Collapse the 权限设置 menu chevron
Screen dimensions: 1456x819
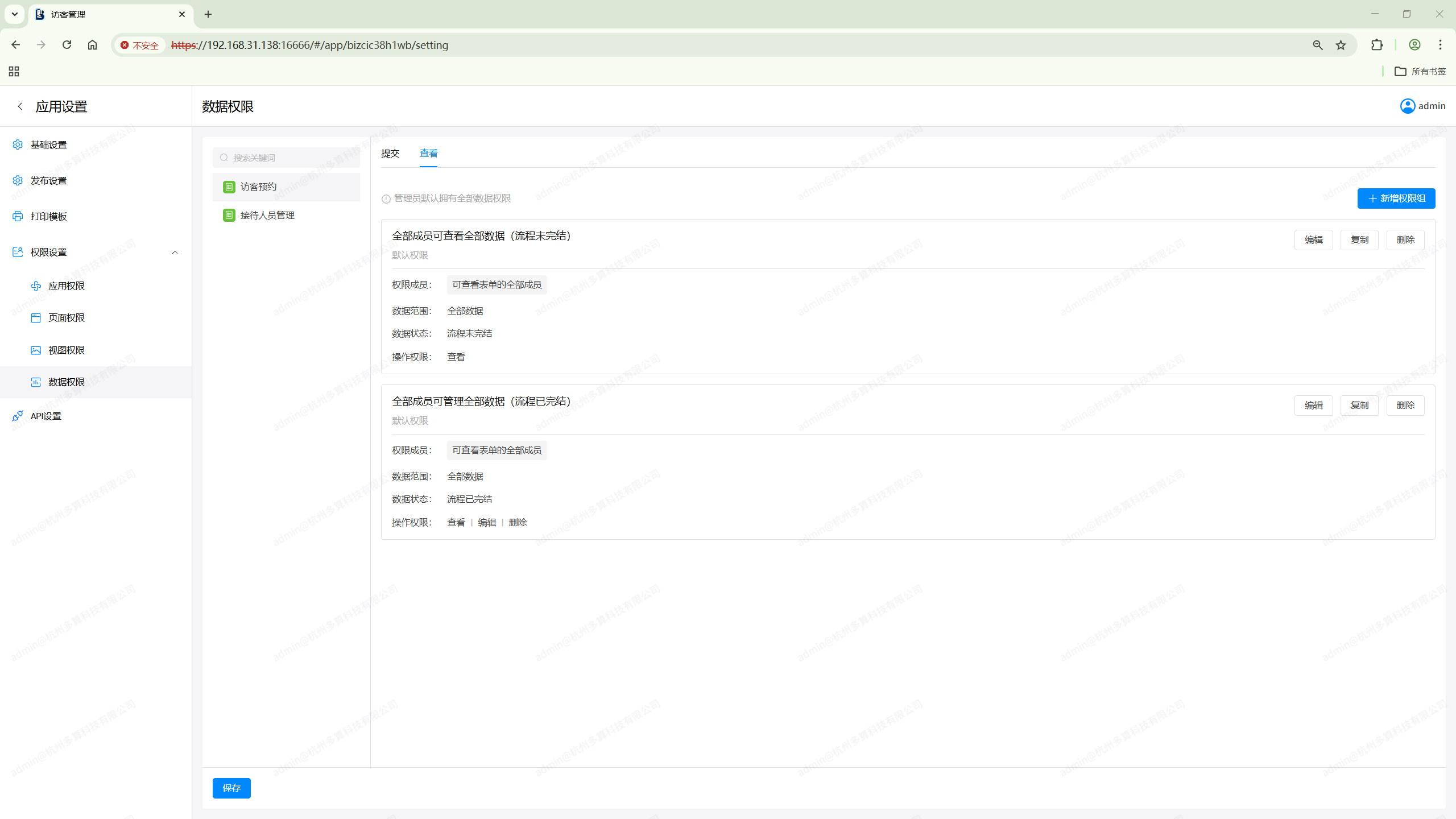pyautogui.click(x=175, y=252)
